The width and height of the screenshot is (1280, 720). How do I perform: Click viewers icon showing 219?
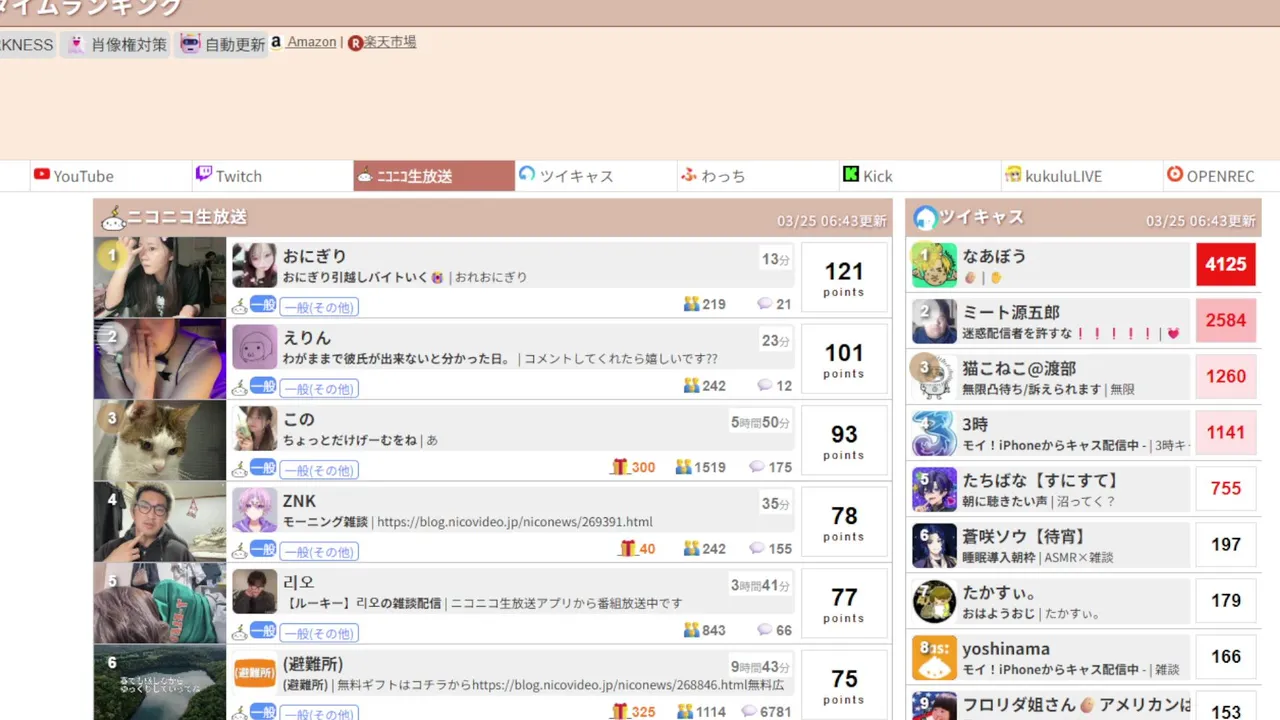tap(691, 303)
